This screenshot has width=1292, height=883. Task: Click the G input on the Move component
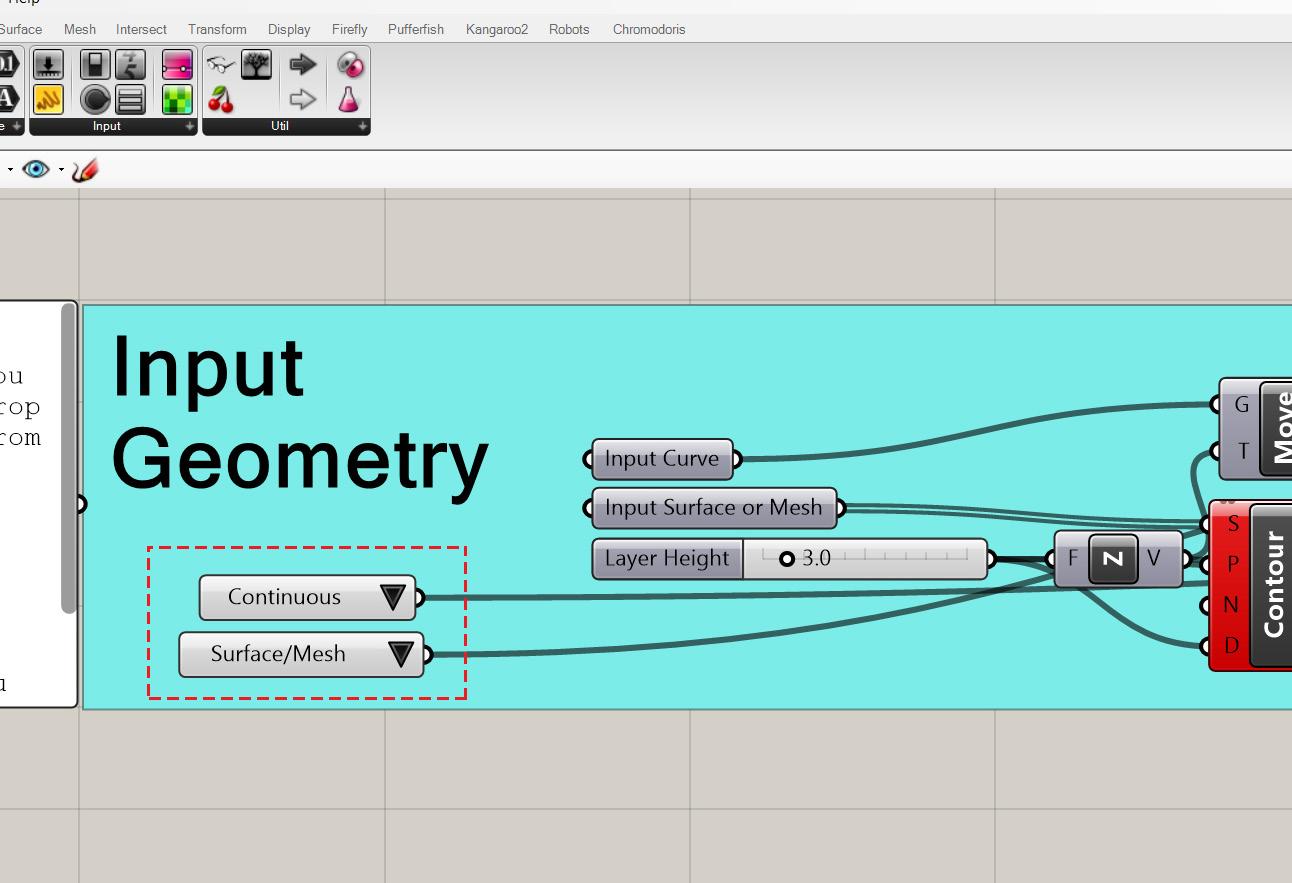point(1241,404)
